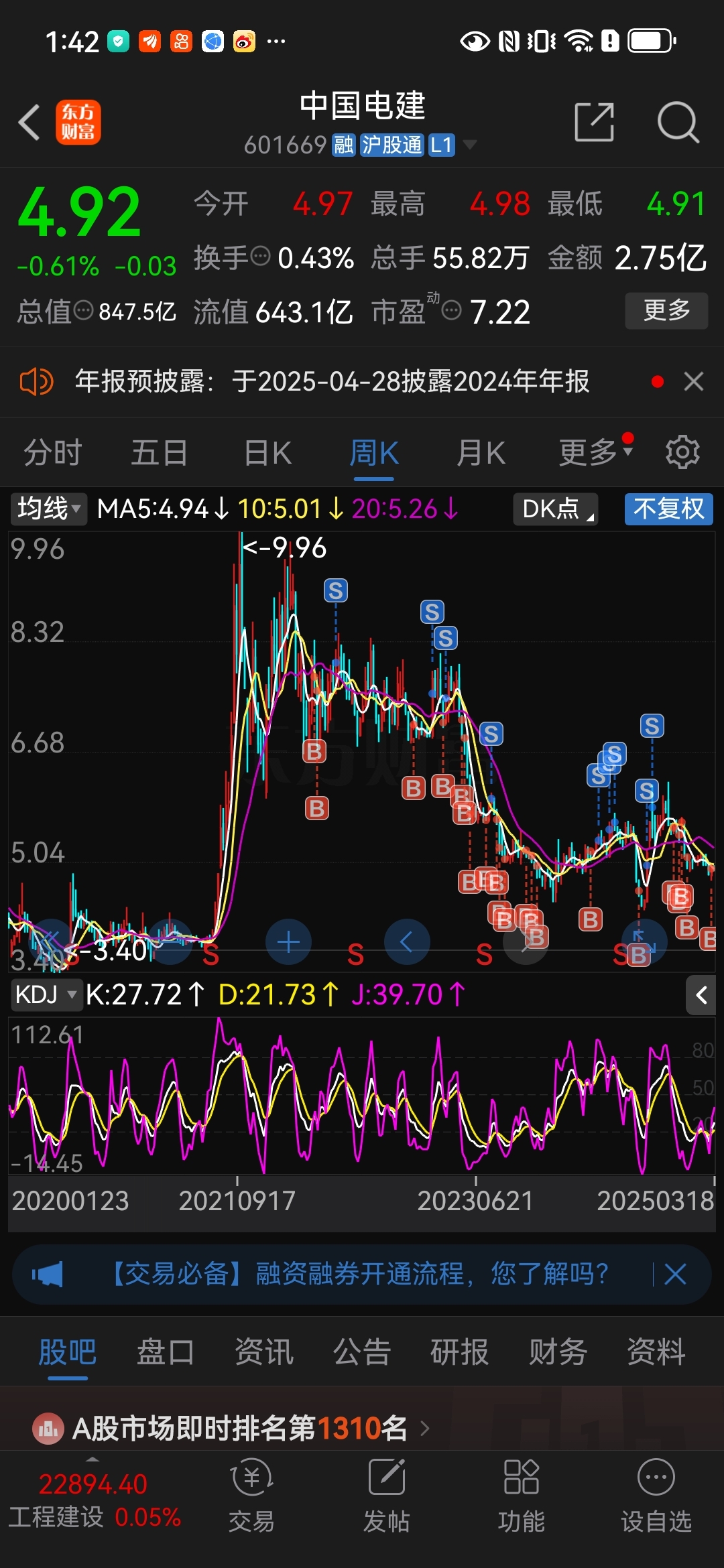
Task: Tap the 沪股通 badge
Action: tap(391, 145)
